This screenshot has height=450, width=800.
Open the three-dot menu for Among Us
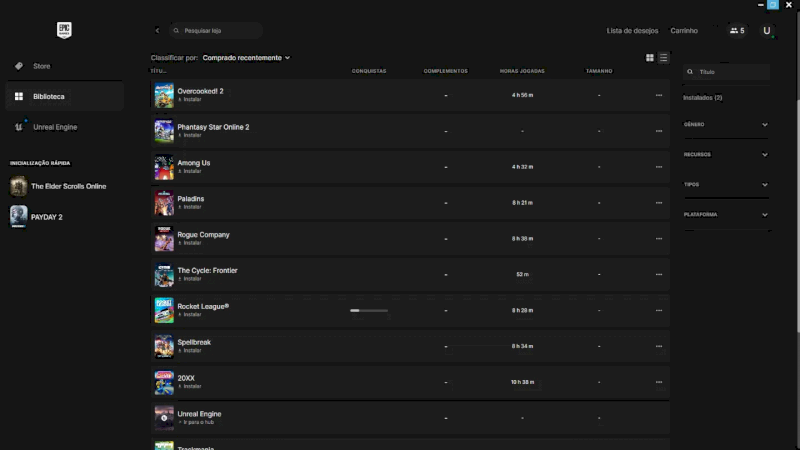pos(658,167)
